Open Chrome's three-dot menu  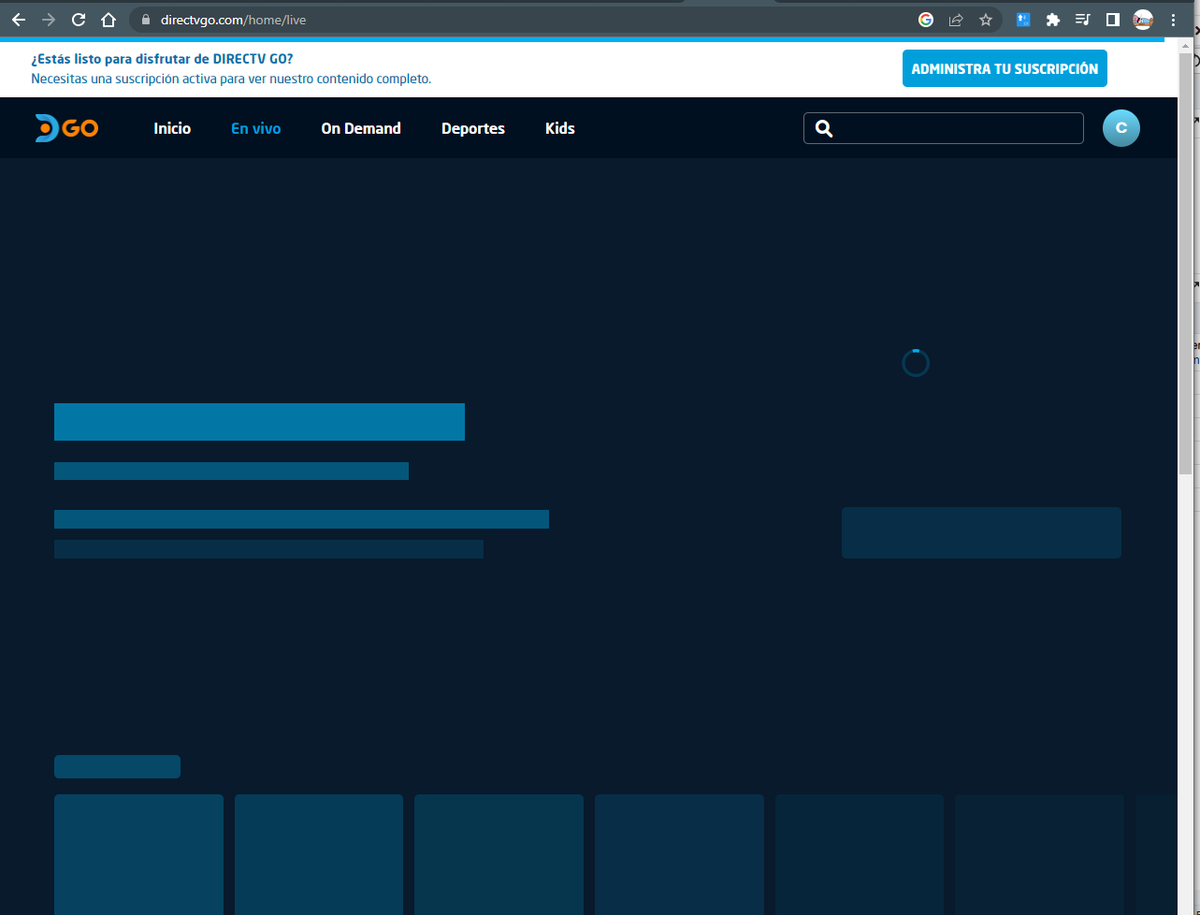pos(1172,20)
